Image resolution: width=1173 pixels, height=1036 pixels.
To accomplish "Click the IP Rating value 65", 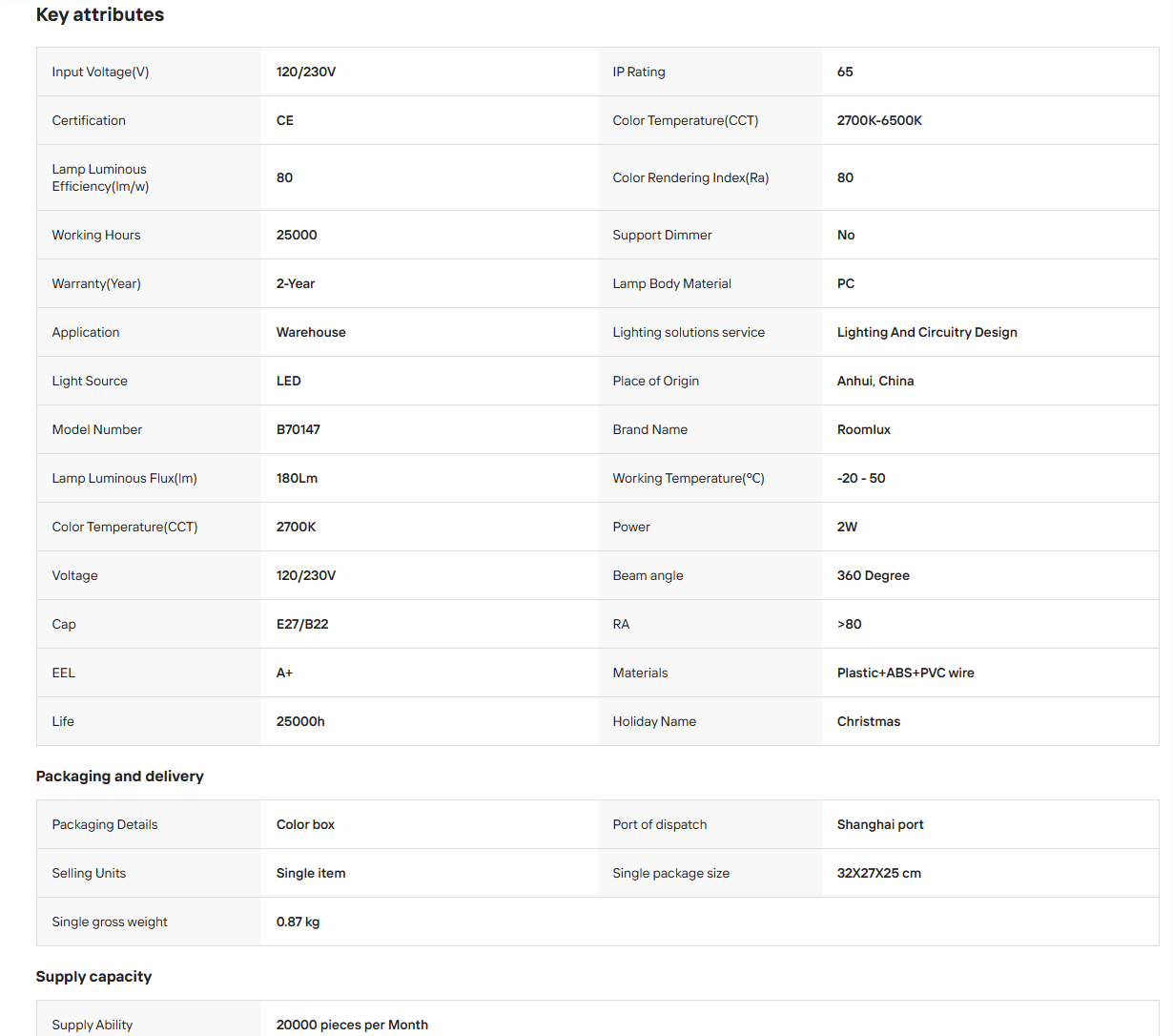I will pos(845,72).
